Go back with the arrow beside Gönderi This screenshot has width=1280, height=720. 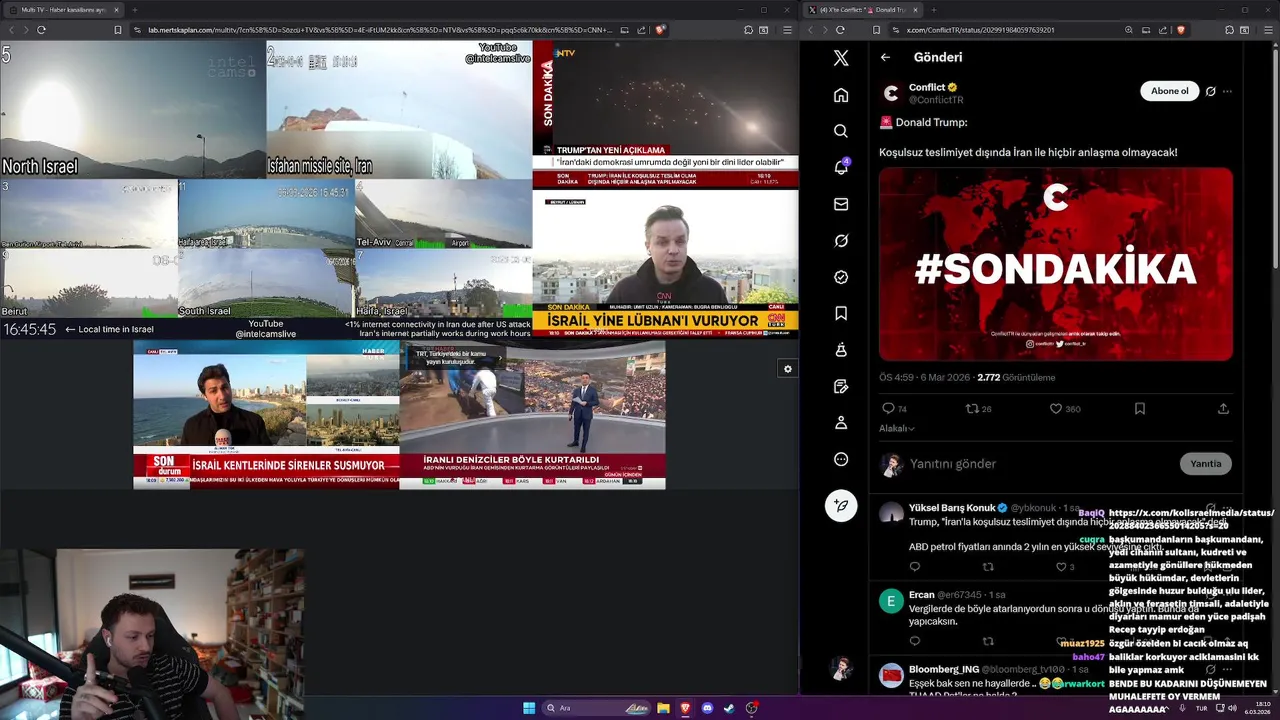tap(885, 57)
